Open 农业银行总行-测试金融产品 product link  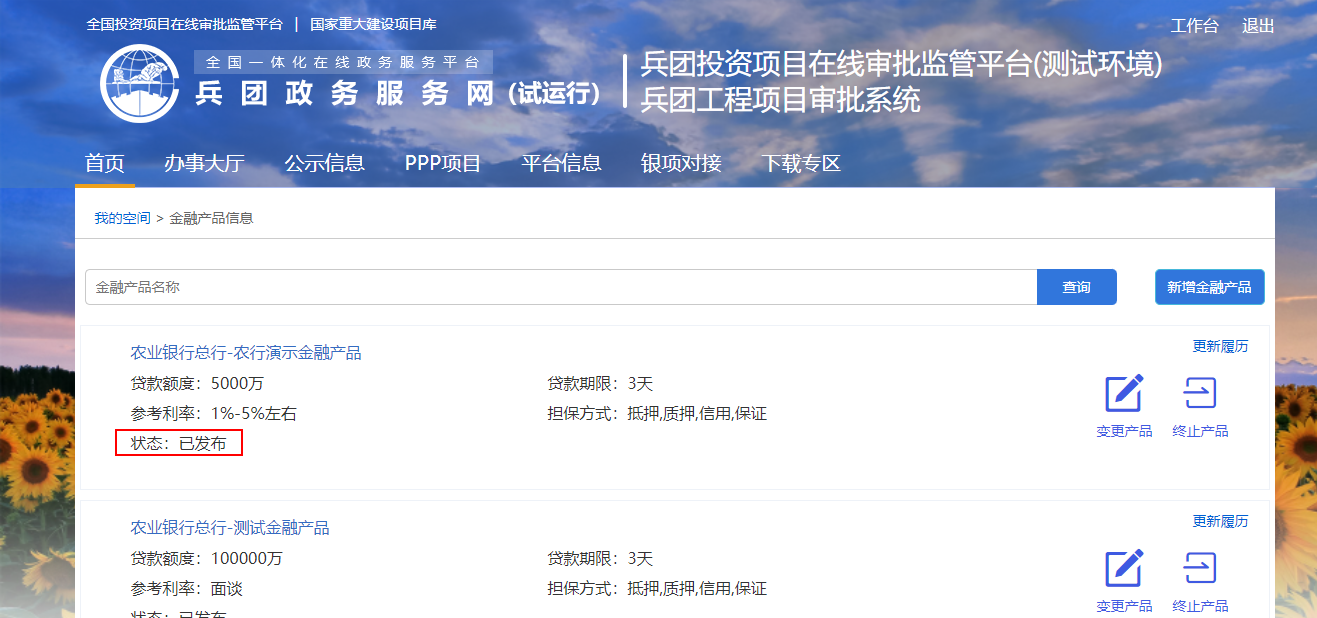(x=230, y=528)
